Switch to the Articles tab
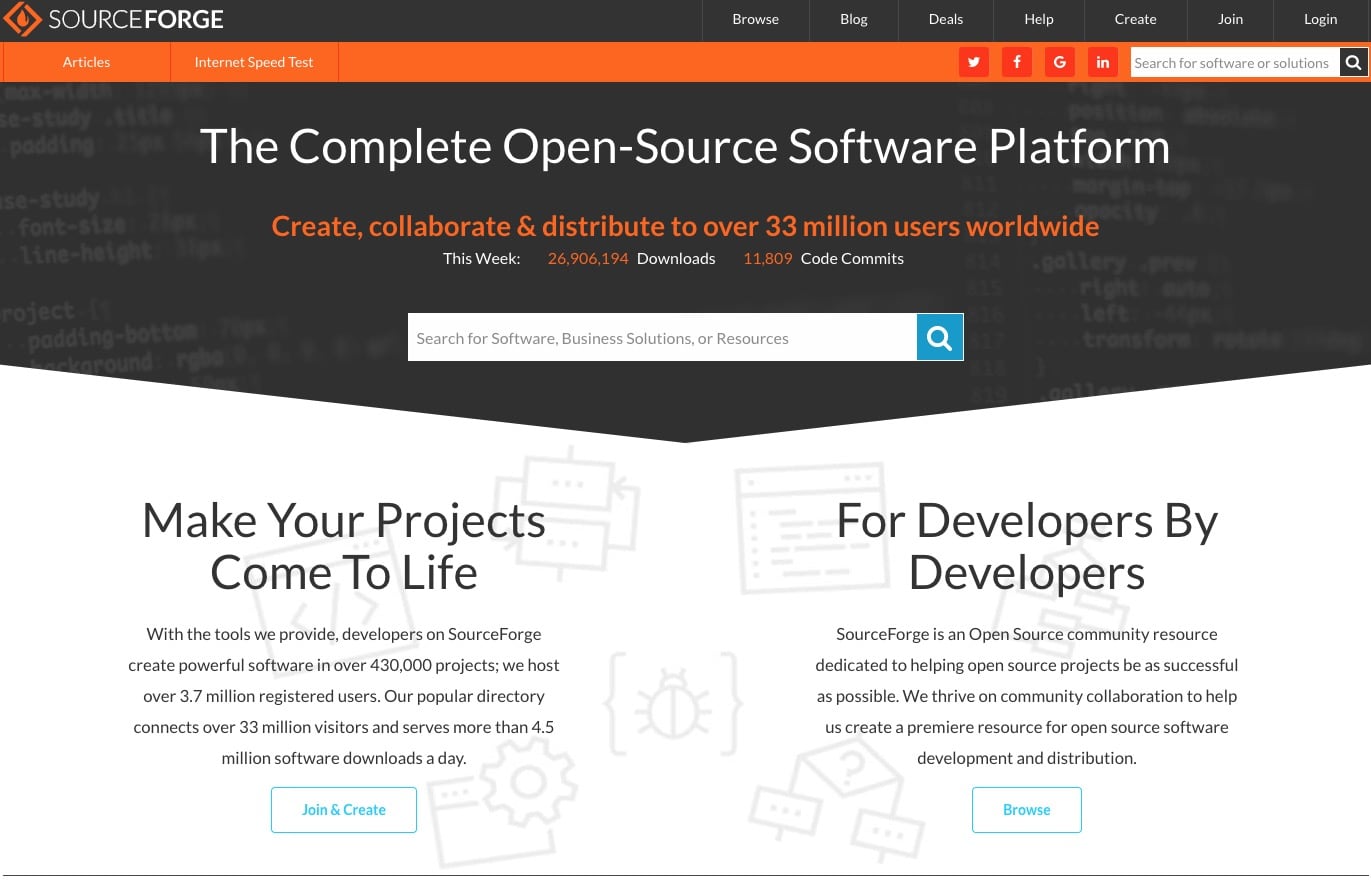 point(85,62)
